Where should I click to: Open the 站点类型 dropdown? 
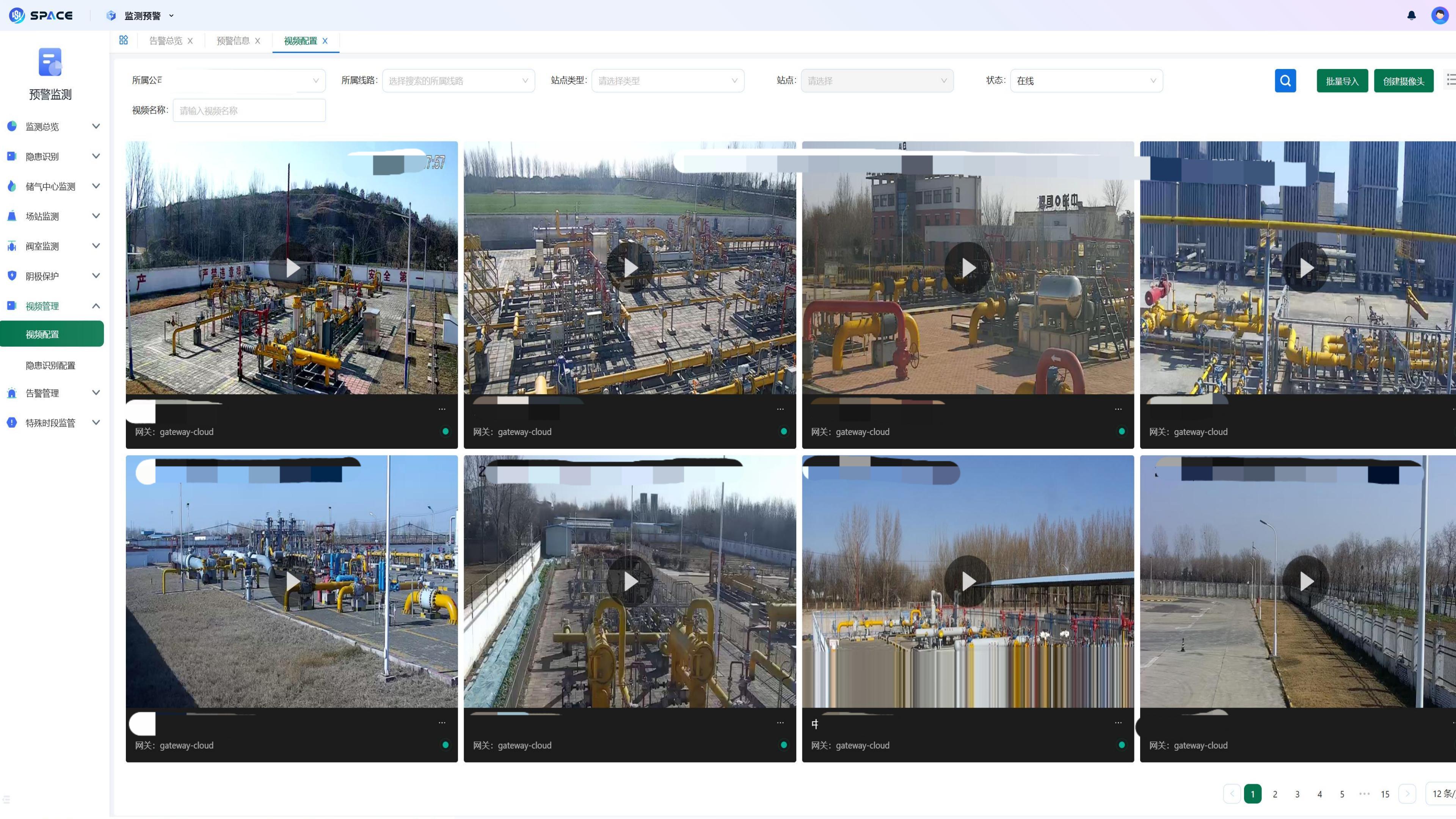tap(667, 81)
